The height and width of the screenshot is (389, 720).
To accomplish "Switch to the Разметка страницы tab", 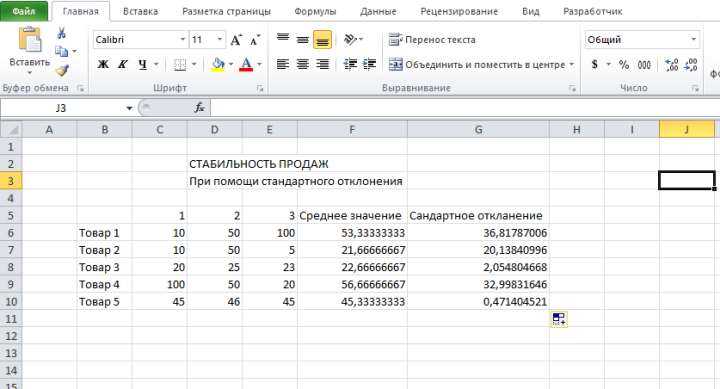I will [x=226, y=11].
